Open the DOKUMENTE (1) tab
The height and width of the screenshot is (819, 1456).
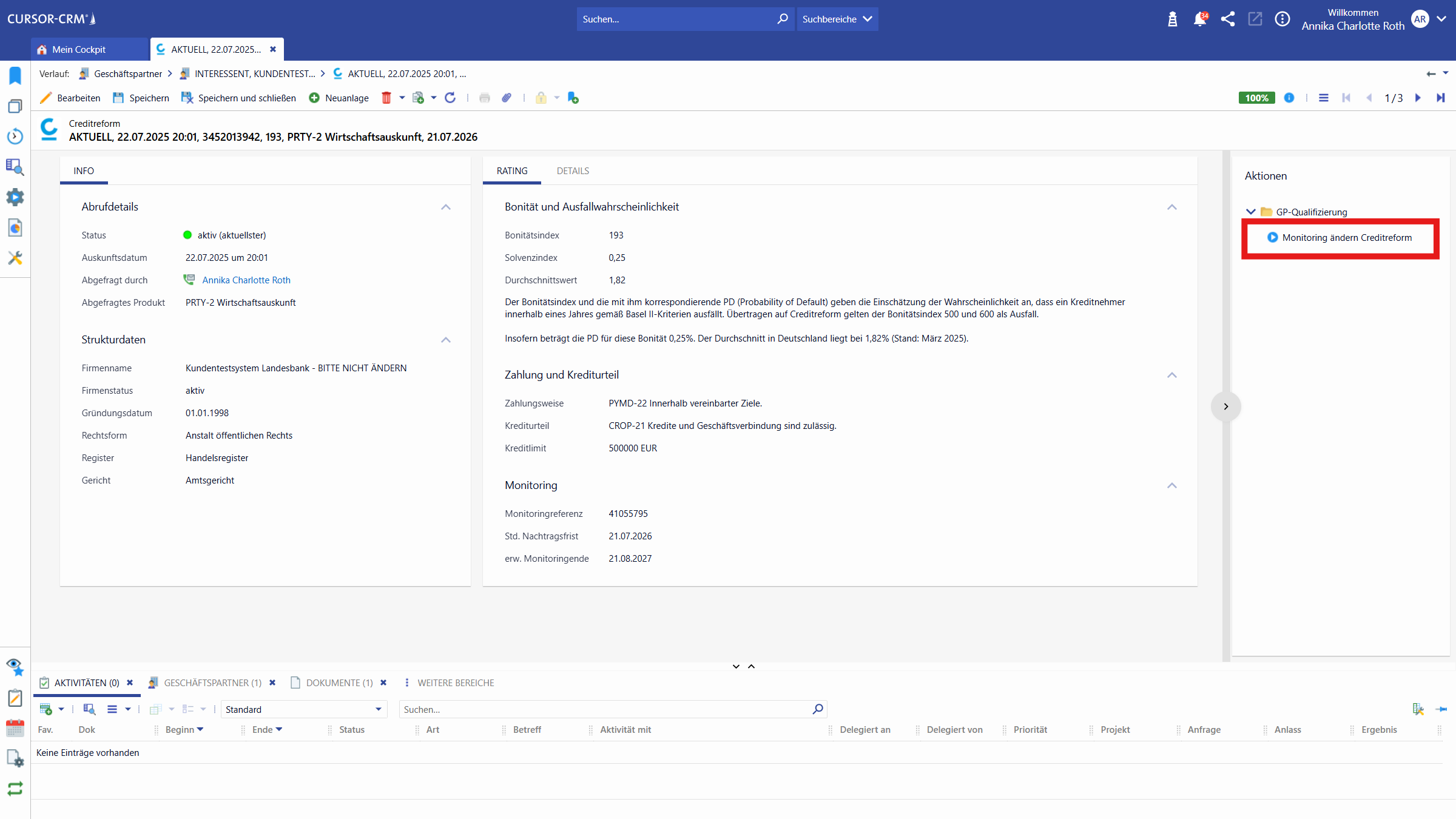340,682
